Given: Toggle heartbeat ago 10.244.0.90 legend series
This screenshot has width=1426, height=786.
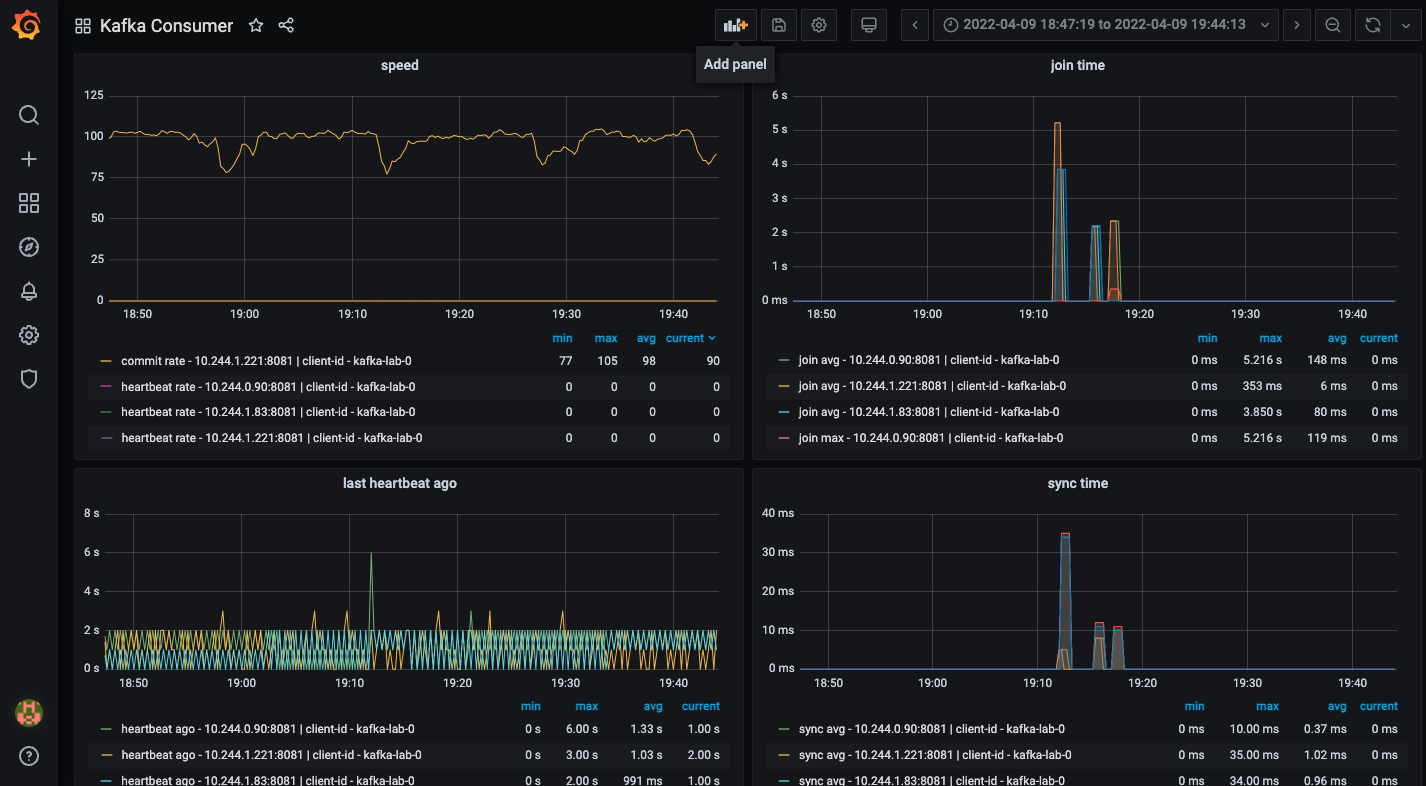Looking at the screenshot, I should pyautogui.click(x=267, y=729).
